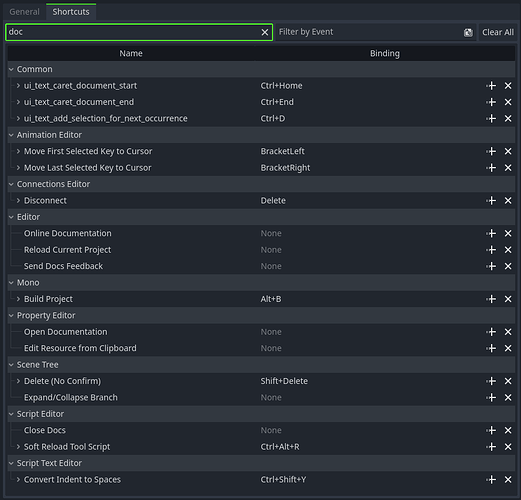Screen dimensions: 521x500
Task: Clear the Convert Indent to Spaces shortcut
Action: [508, 480]
